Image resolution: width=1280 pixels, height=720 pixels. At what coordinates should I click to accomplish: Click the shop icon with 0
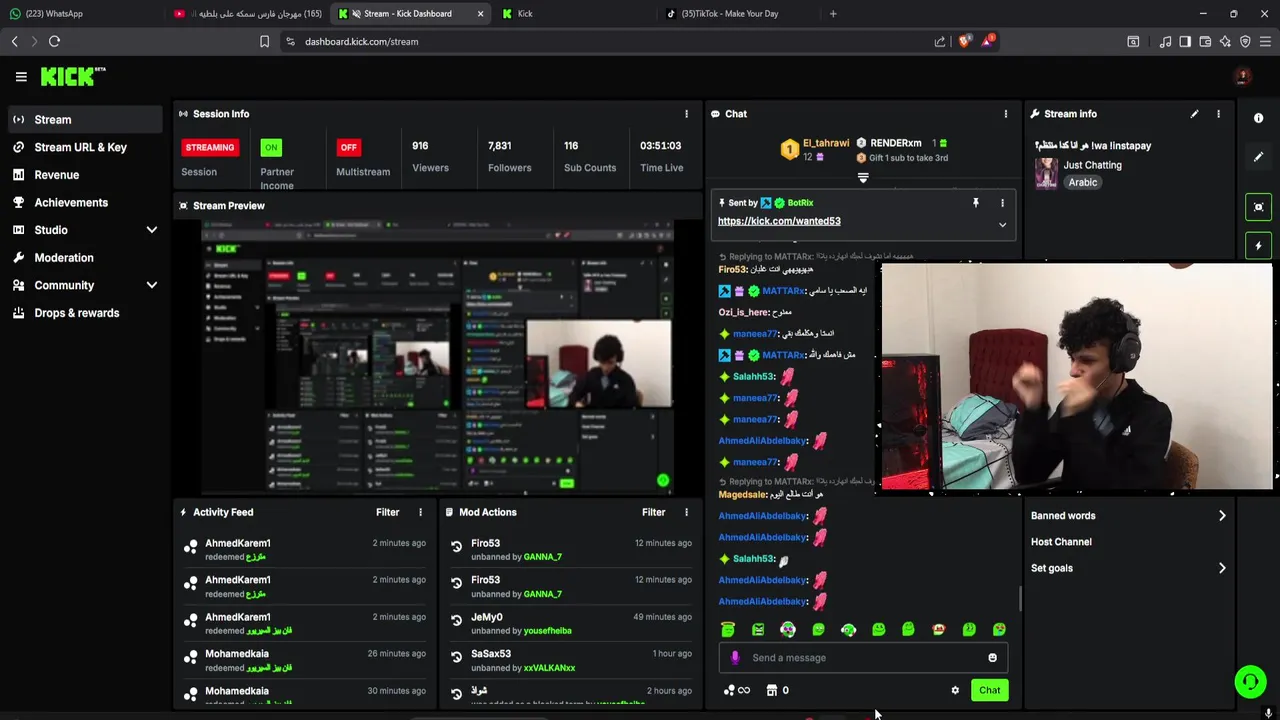click(x=777, y=690)
